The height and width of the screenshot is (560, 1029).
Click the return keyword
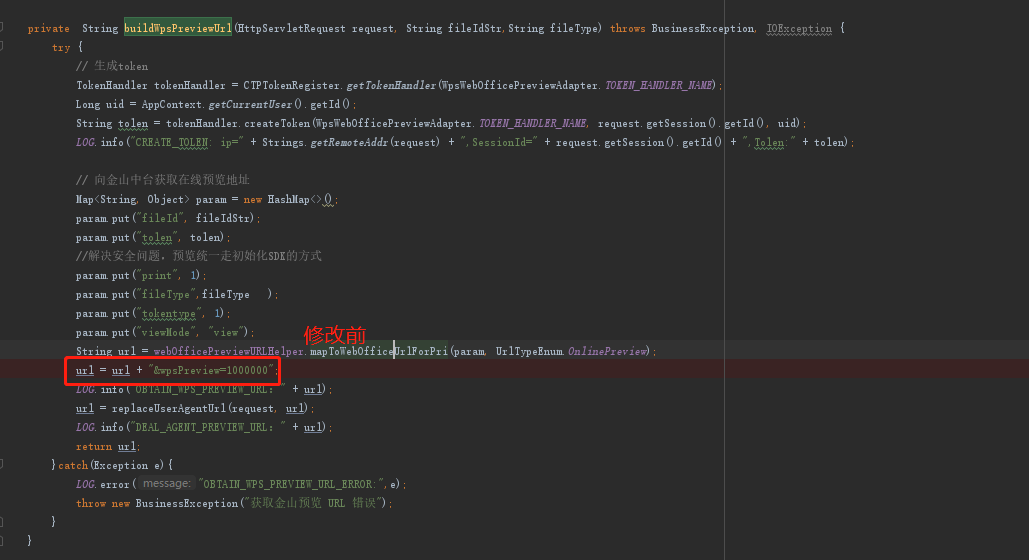94,447
